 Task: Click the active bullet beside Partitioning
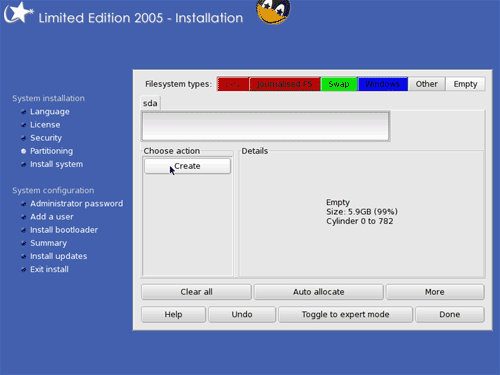click(23, 151)
